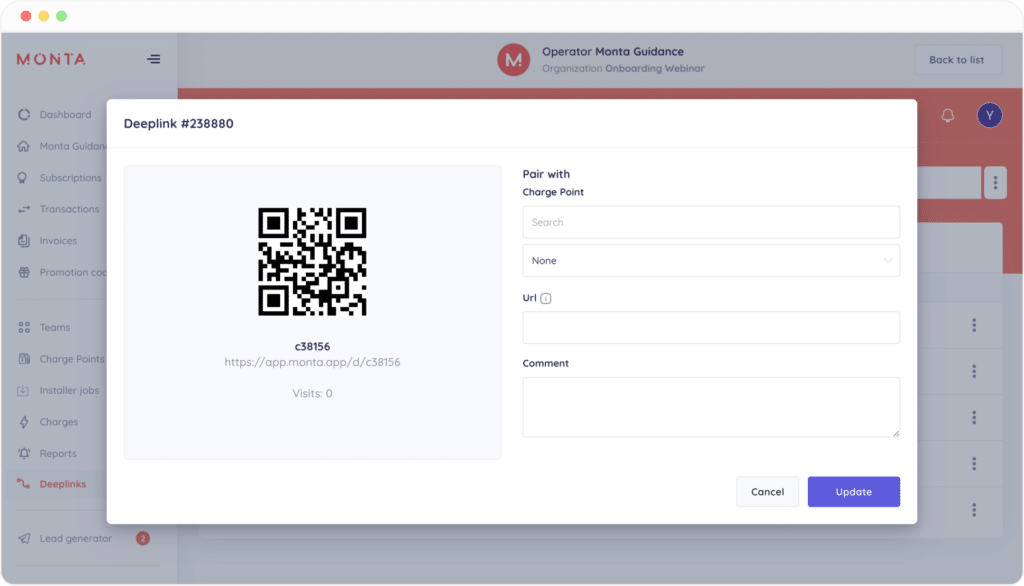Viewport: 1024px width, 586px height.
Task: Open notifications bell icon
Action: [x=948, y=116]
